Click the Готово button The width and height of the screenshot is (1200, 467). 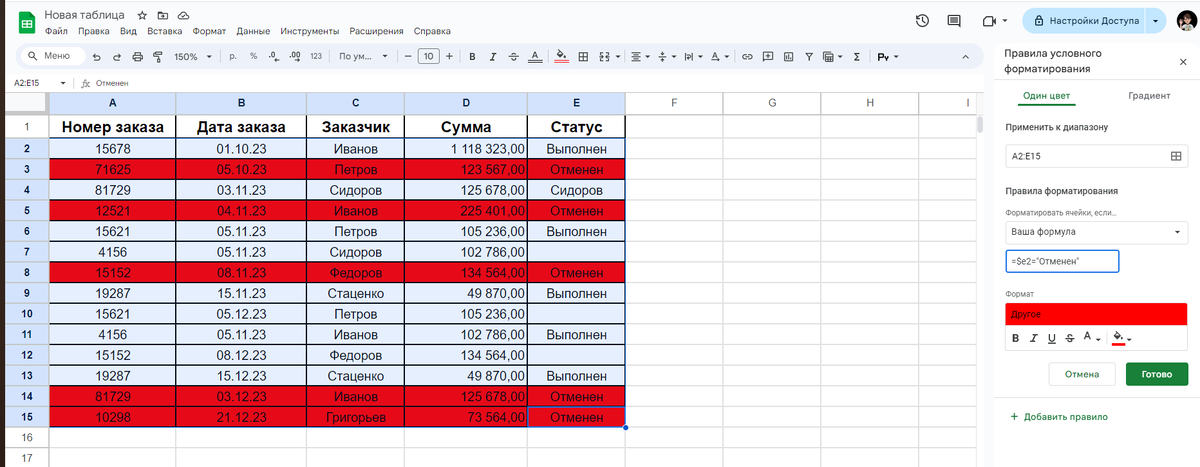(1157, 374)
